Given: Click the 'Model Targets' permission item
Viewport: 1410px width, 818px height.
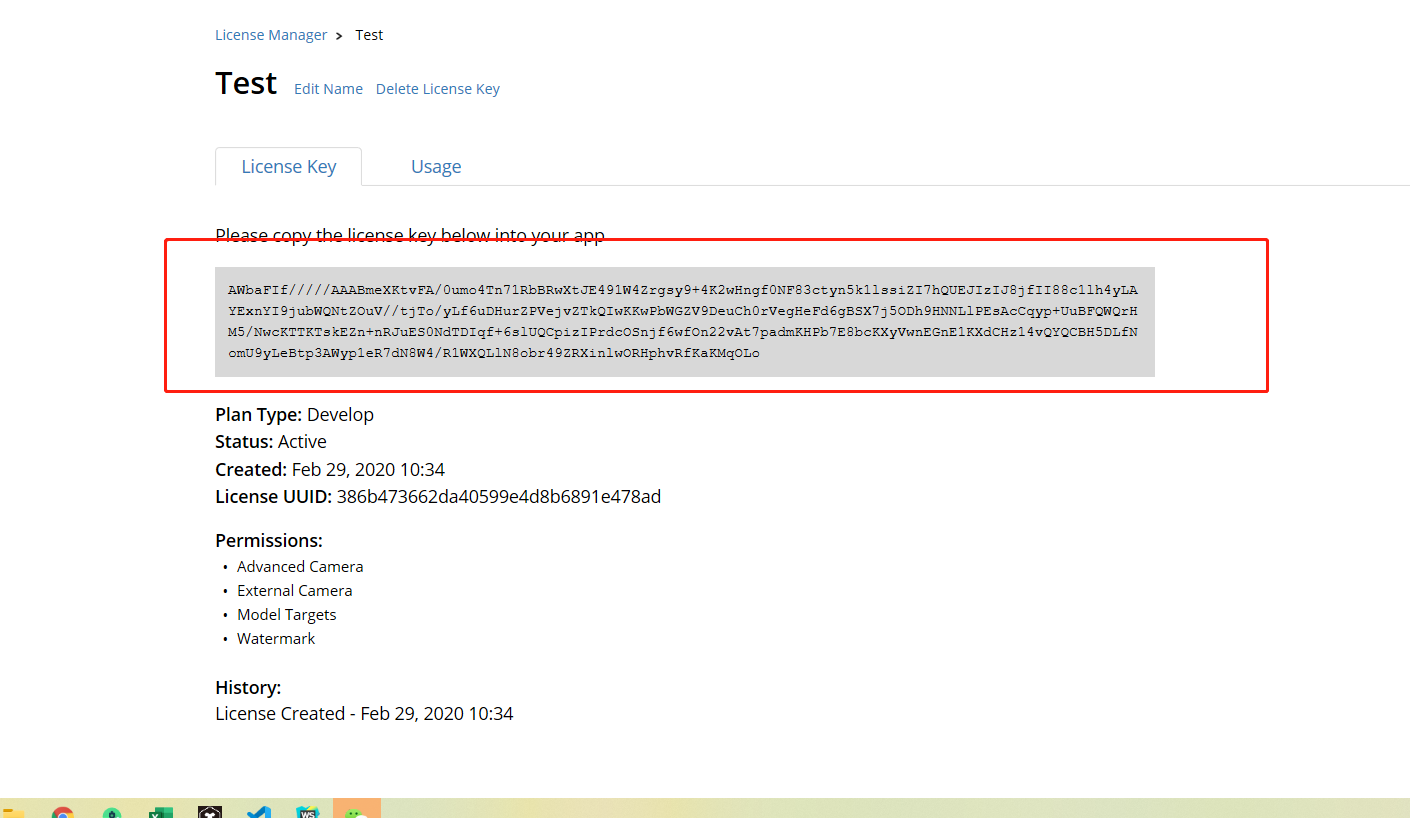Looking at the screenshot, I should [x=287, y=615].
